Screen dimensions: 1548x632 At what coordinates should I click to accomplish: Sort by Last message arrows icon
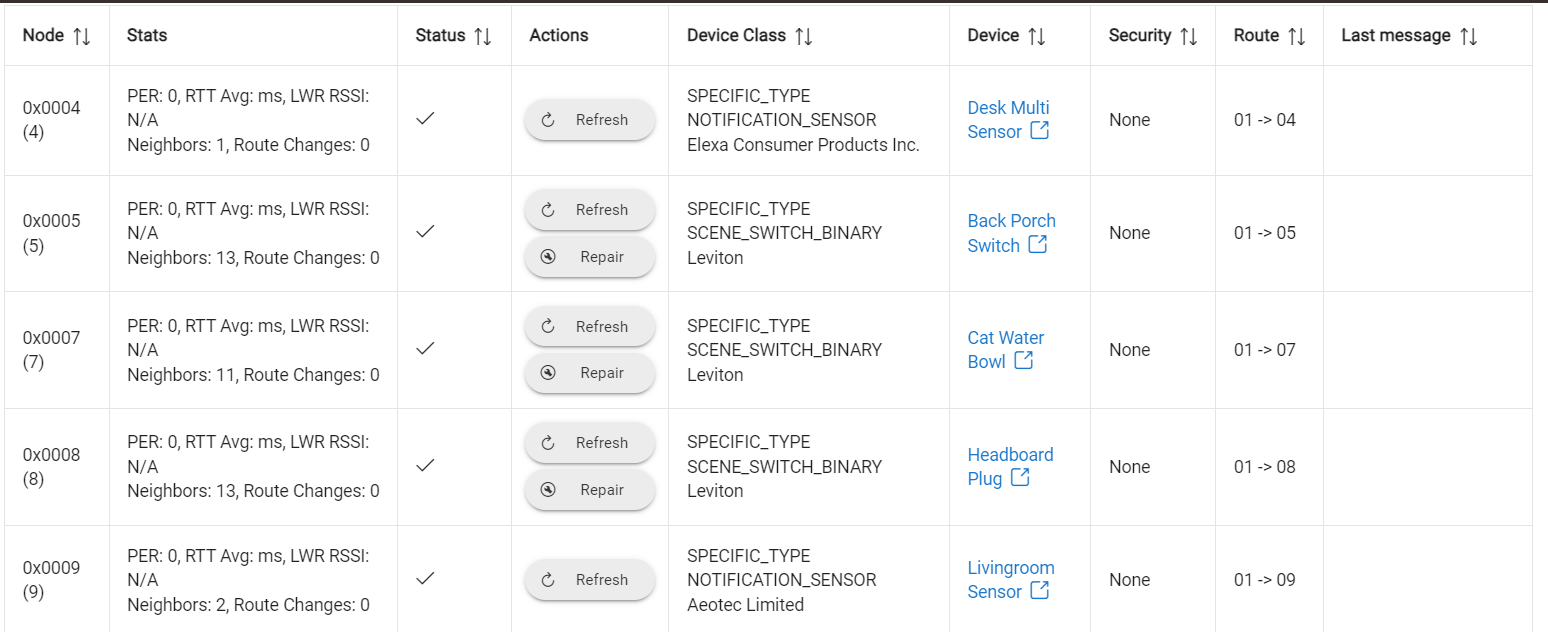click(x=1469, y=36)
